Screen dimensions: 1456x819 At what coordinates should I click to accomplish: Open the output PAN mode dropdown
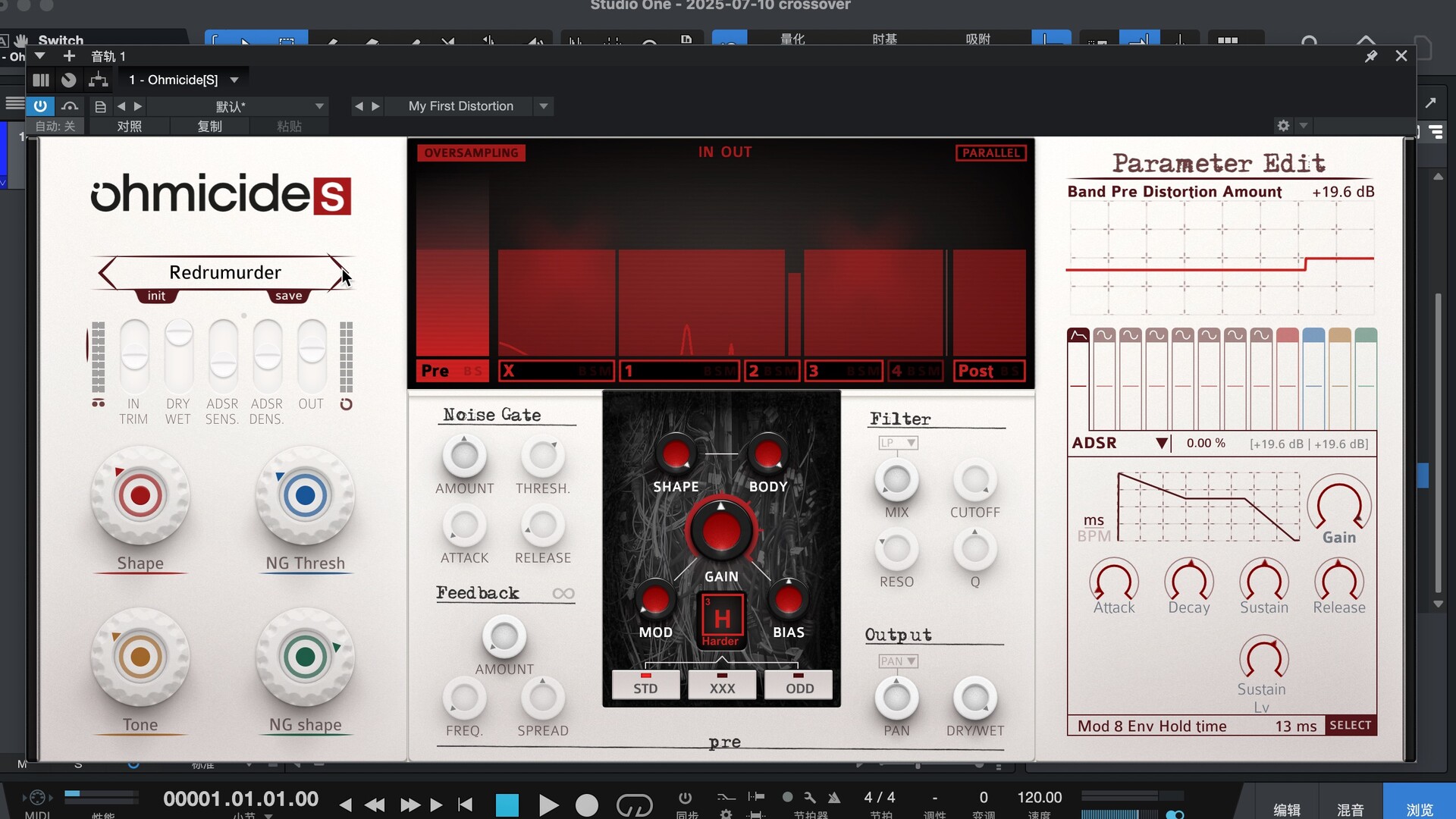tap(898, 661)
